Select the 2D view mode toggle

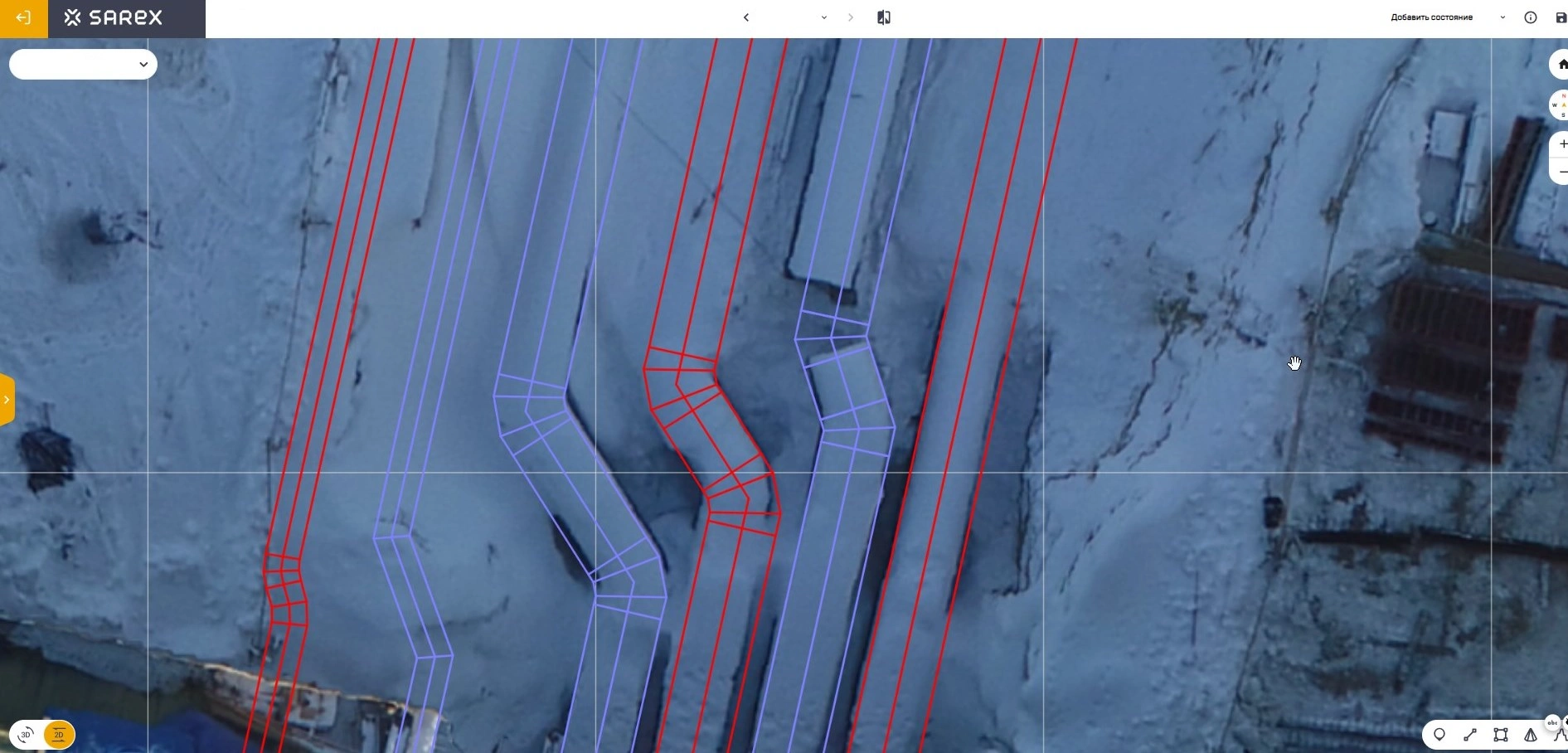[x=59, y=735]
